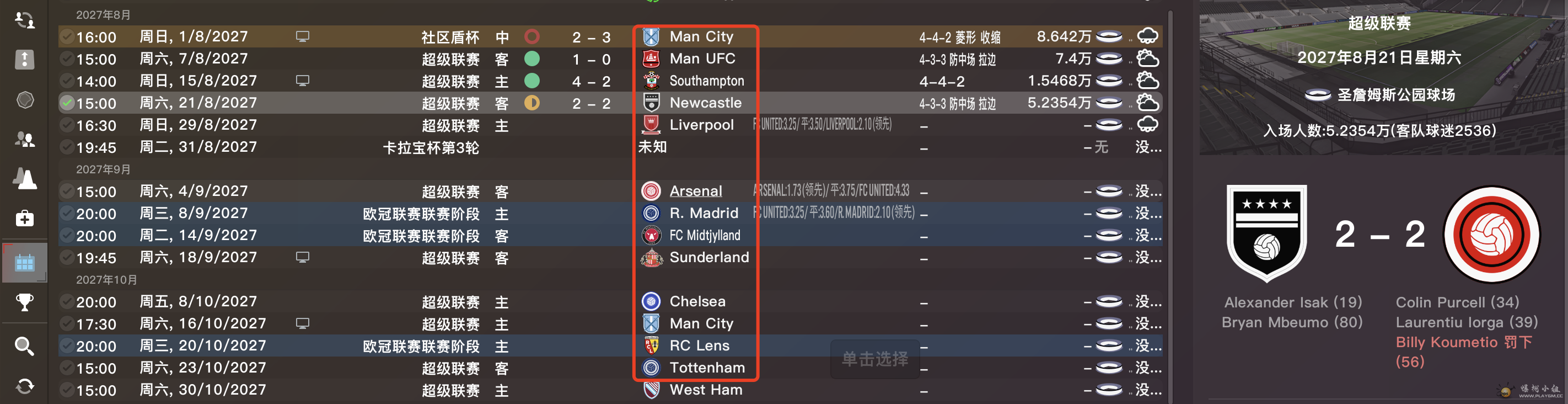Open the Arsenal team link
The image size is (1568, 404).
pos(696,191)
